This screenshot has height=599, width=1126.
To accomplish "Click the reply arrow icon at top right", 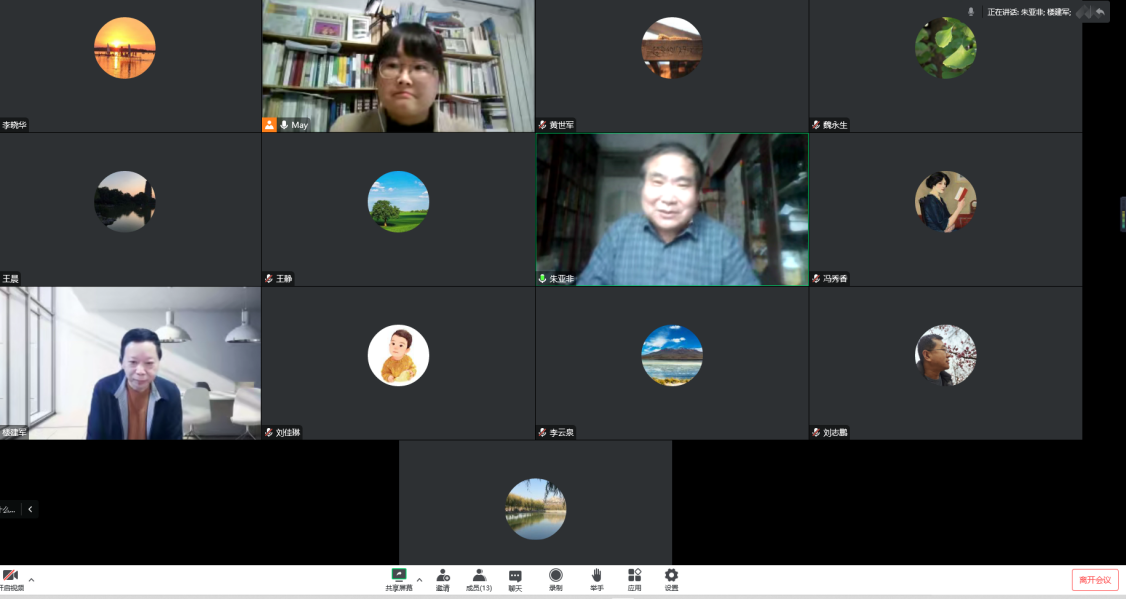I will [1100, 12].
